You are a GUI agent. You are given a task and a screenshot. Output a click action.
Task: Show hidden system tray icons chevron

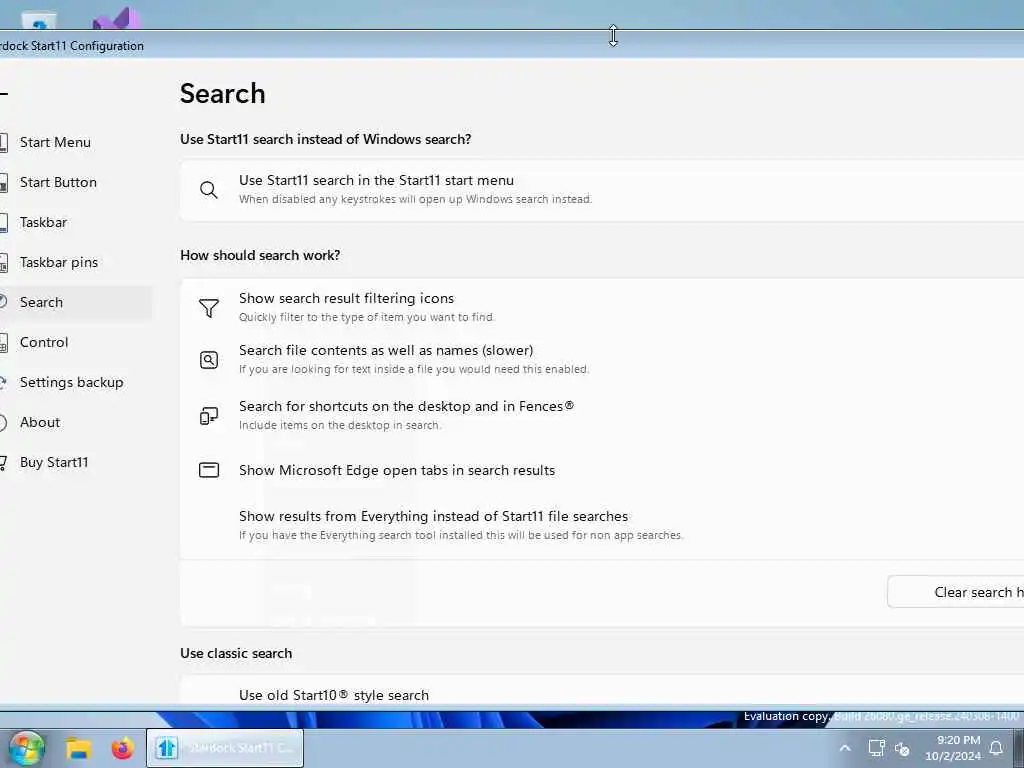845,748
